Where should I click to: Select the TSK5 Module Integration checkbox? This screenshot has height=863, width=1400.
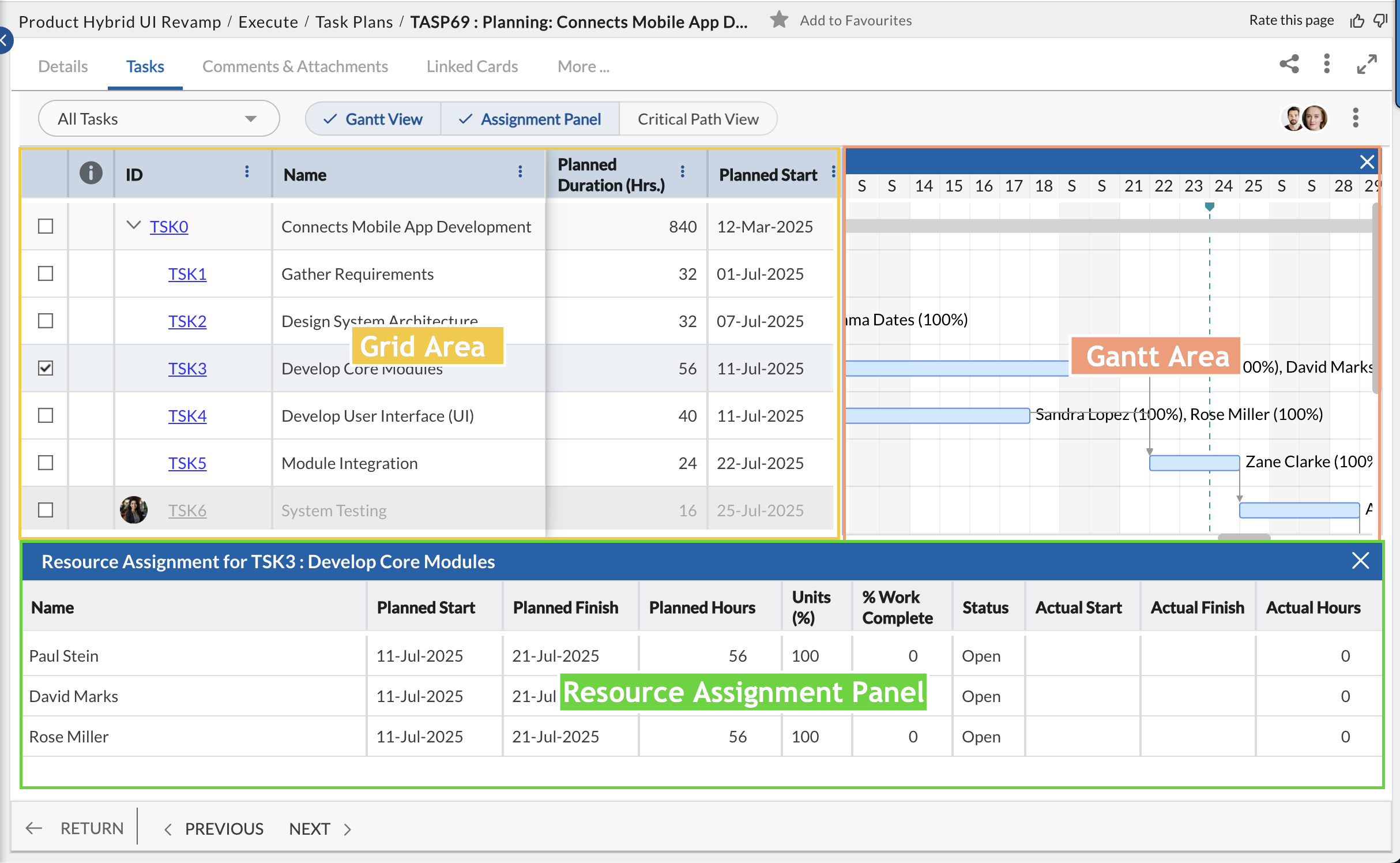[x=46, y=463]
